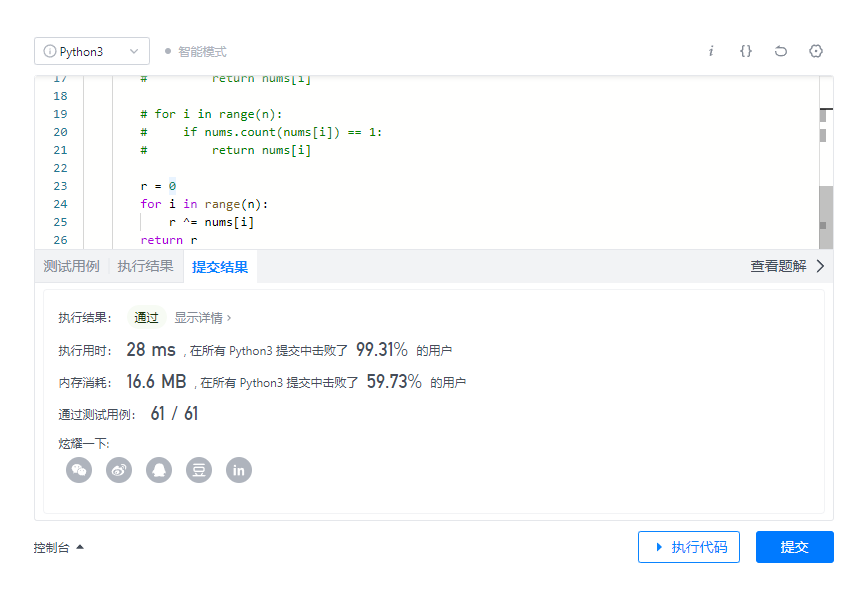Toggle the 智能模式 smart mode indicator
Screen dimensions: 853x600
coord(196,52)
